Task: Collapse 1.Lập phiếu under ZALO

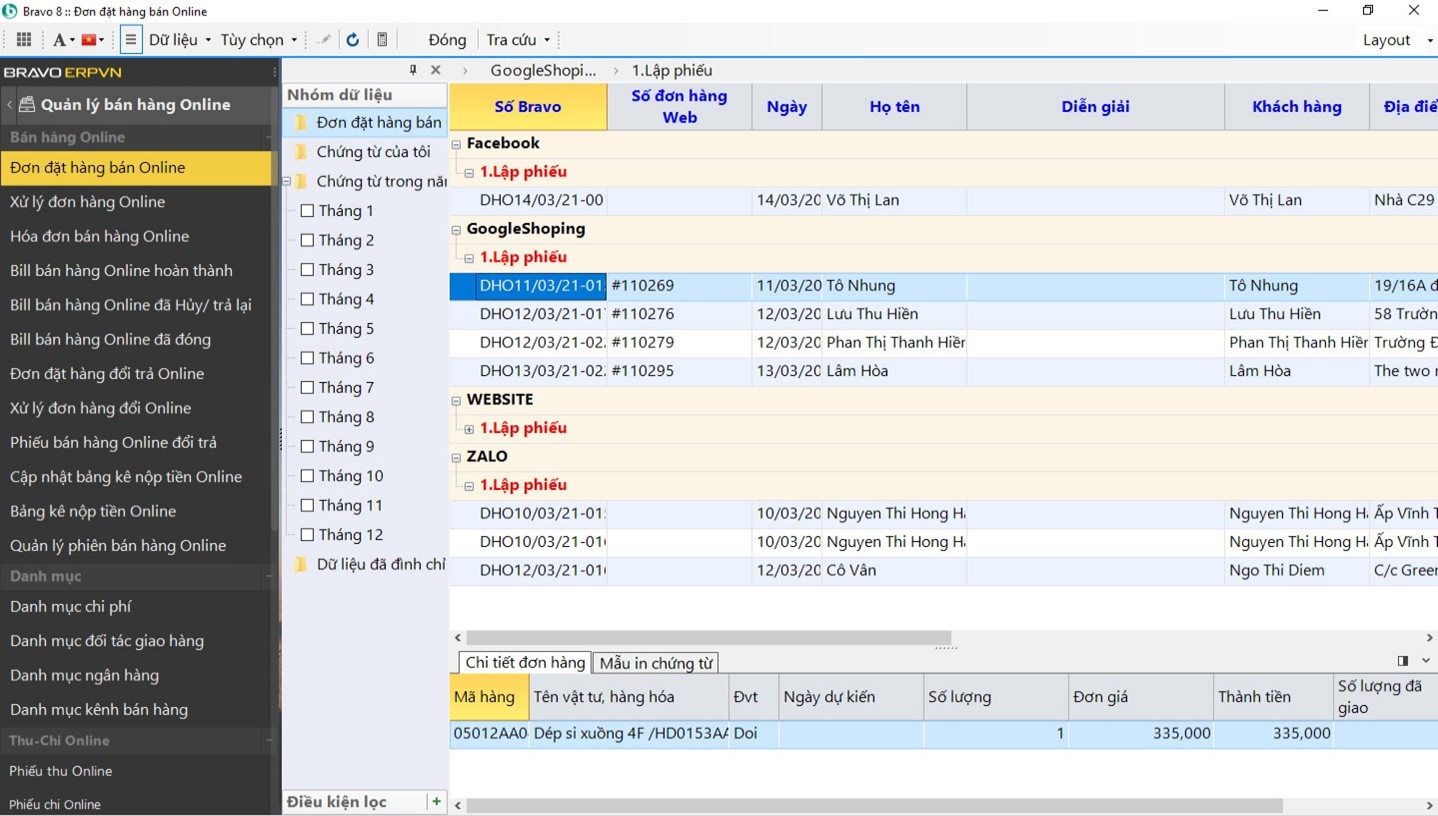Action: [469, 486]
